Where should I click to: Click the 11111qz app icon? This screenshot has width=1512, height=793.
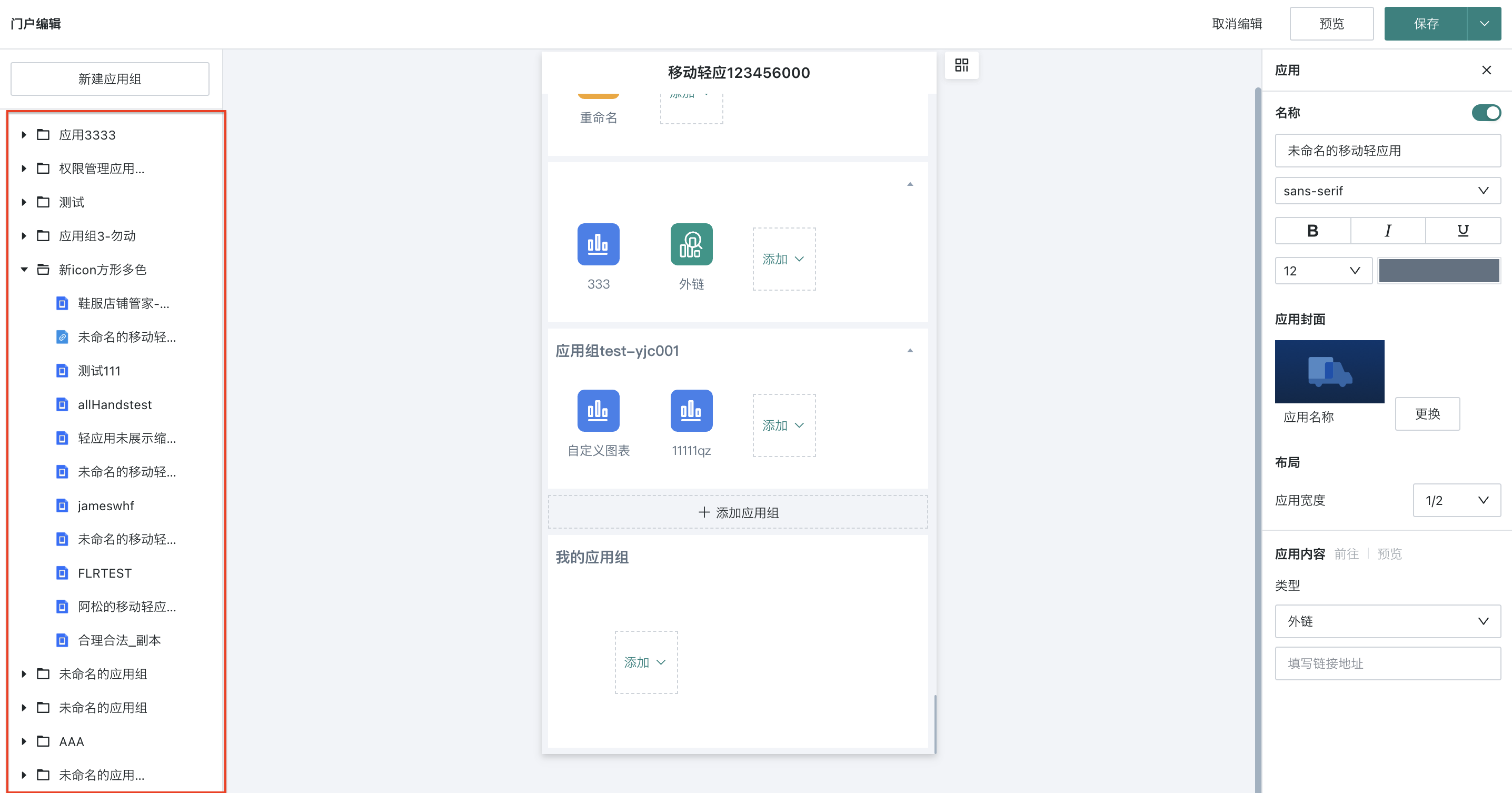(691, 410)
